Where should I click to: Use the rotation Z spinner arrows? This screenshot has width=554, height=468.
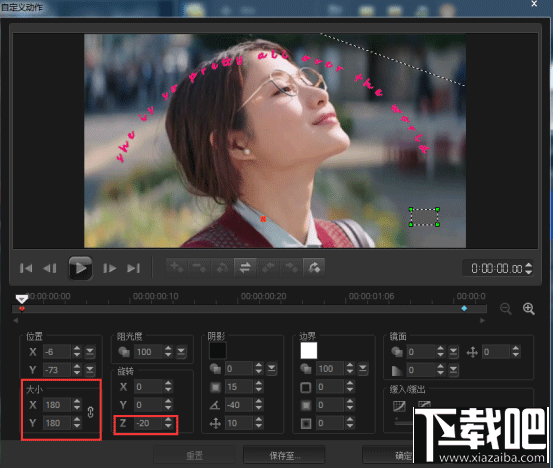pos(168,423)
